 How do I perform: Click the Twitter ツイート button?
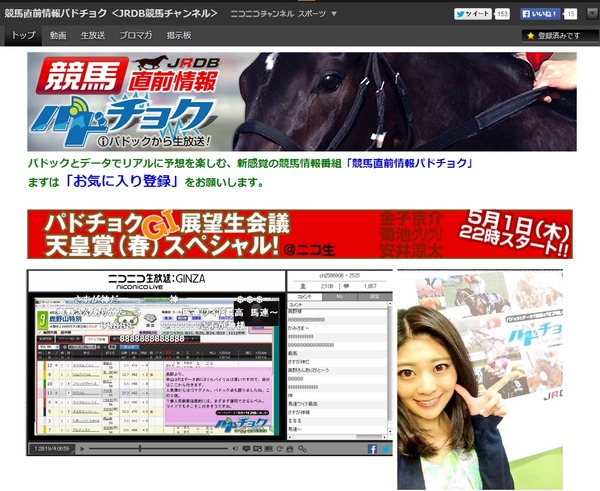473,14
